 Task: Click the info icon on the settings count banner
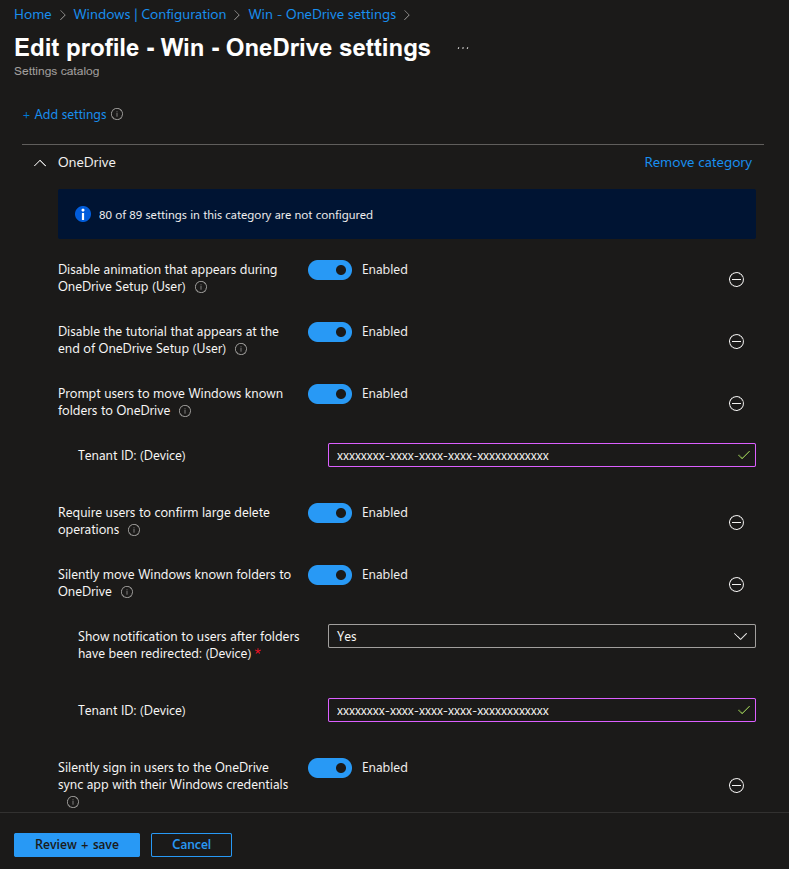point(82,214)
